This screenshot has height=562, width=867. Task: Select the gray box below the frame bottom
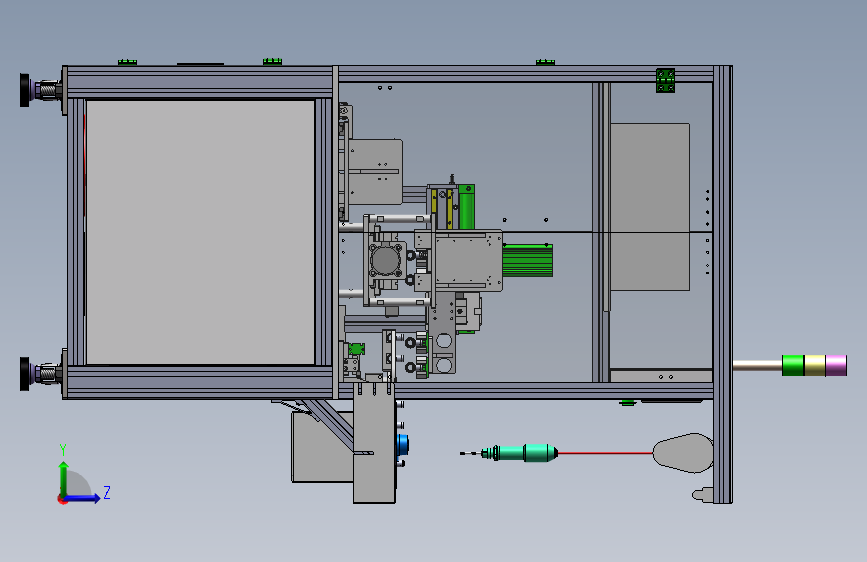[322, 447]
